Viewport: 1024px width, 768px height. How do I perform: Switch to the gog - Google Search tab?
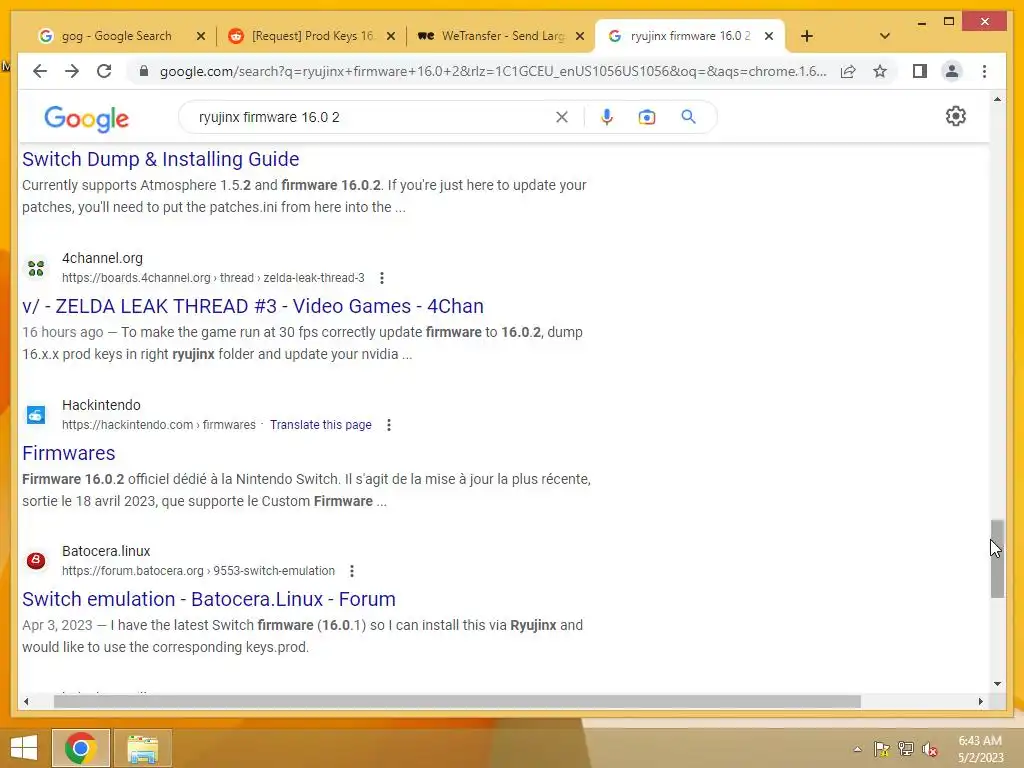[x=117, y=36]
